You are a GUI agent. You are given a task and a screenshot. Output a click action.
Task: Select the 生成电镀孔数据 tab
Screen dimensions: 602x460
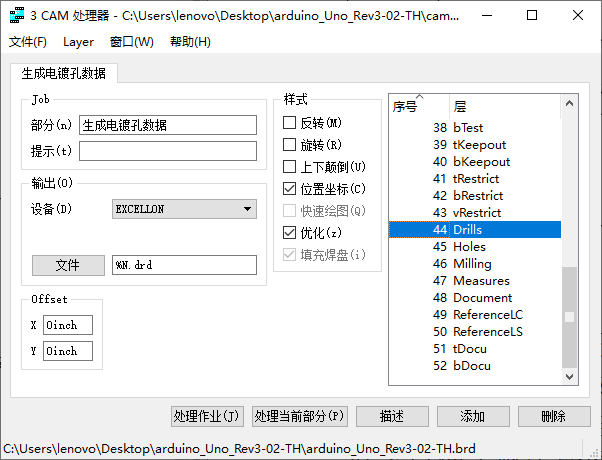click(63, 74)
